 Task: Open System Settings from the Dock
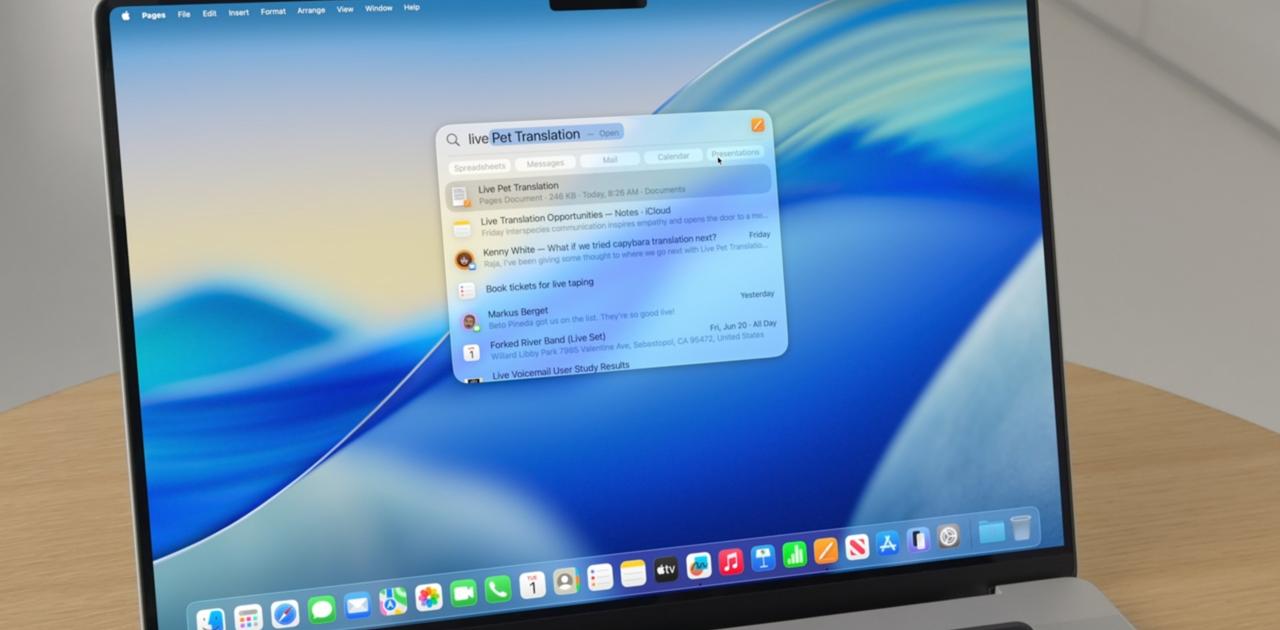tap(949, 536)
